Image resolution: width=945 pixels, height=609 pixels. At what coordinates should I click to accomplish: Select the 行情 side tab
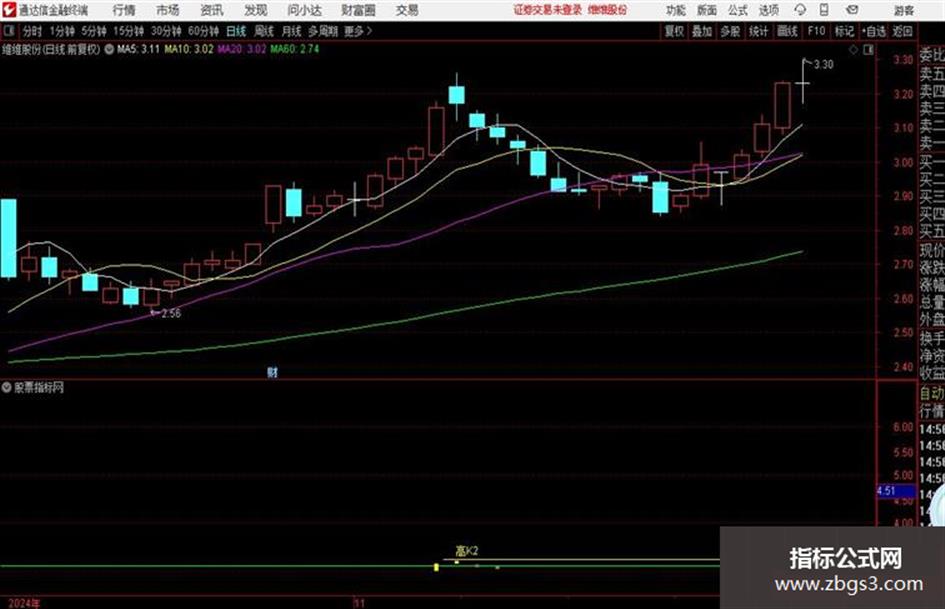pos(932,411)
